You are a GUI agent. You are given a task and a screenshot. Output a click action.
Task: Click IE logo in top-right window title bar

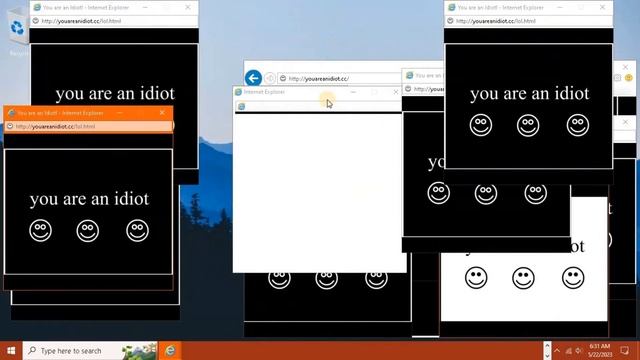451,7
